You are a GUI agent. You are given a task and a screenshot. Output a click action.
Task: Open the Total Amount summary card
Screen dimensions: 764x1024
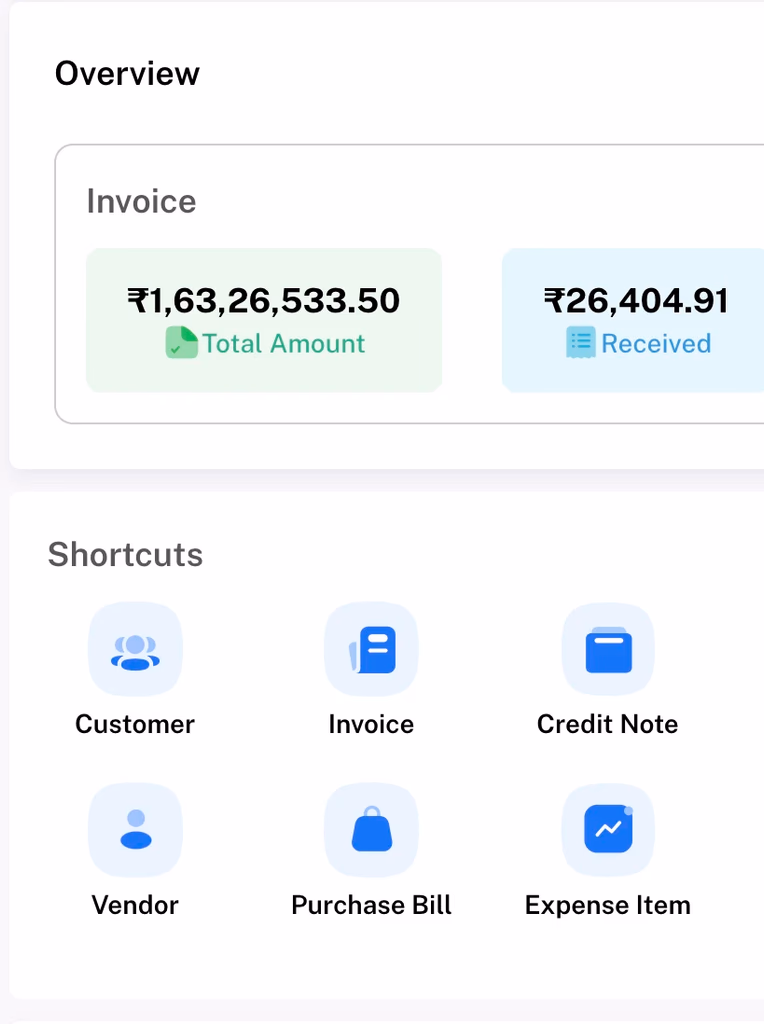[x=263, y=320]
